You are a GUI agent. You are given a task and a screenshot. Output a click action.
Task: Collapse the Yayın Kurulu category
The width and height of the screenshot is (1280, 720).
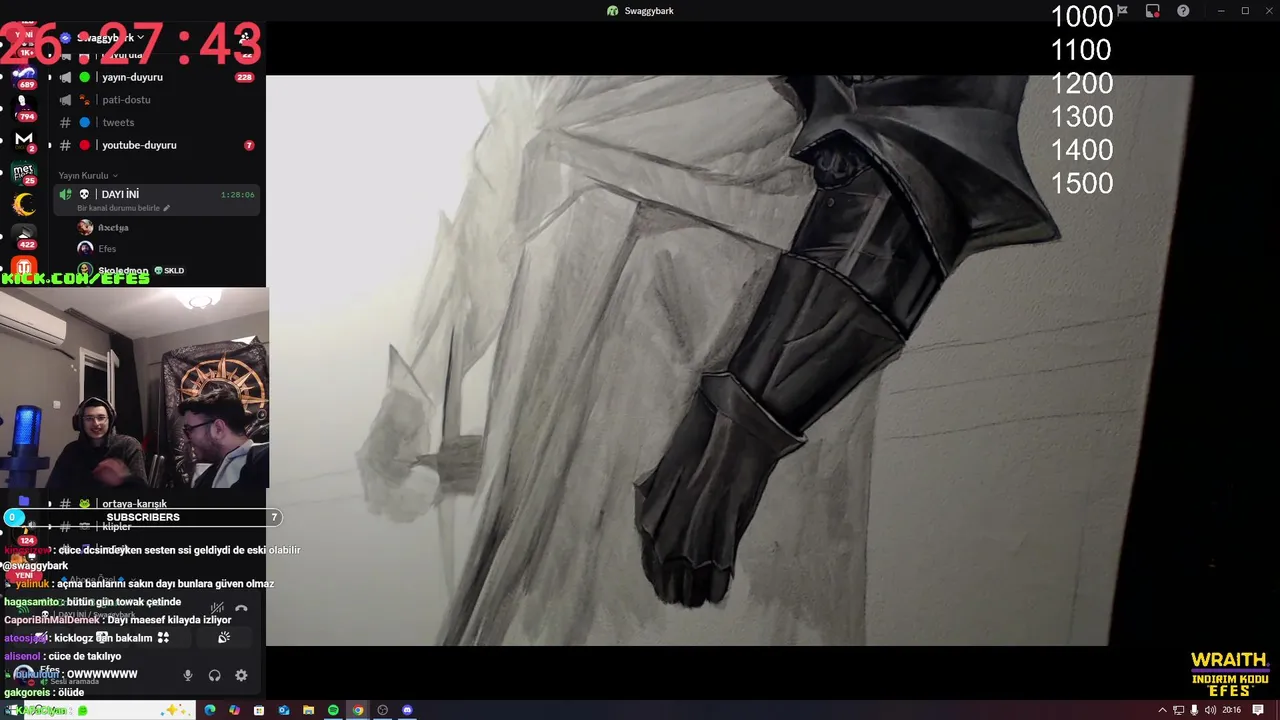coord(88,176)
